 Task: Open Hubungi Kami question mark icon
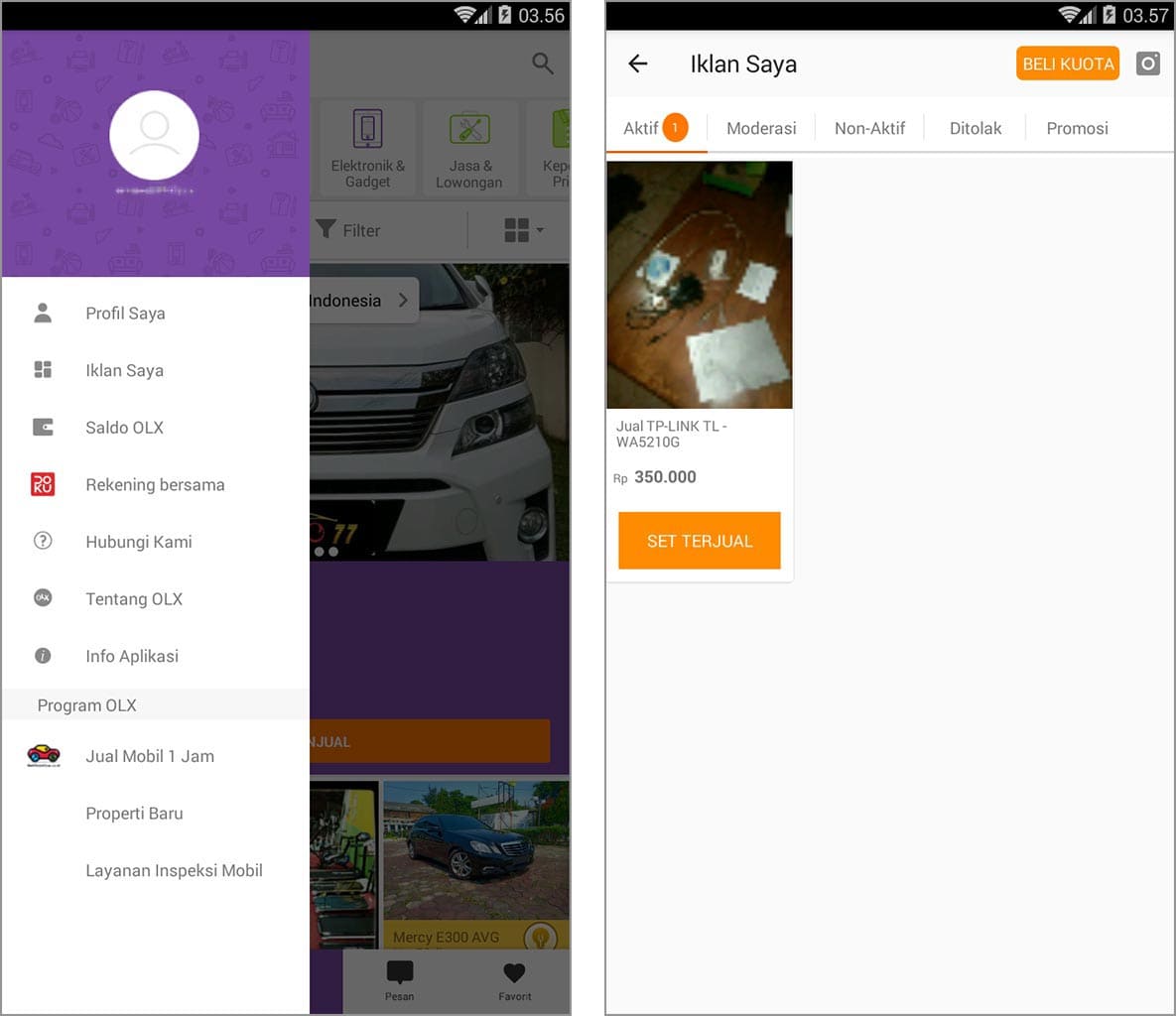tap(44, 542)
